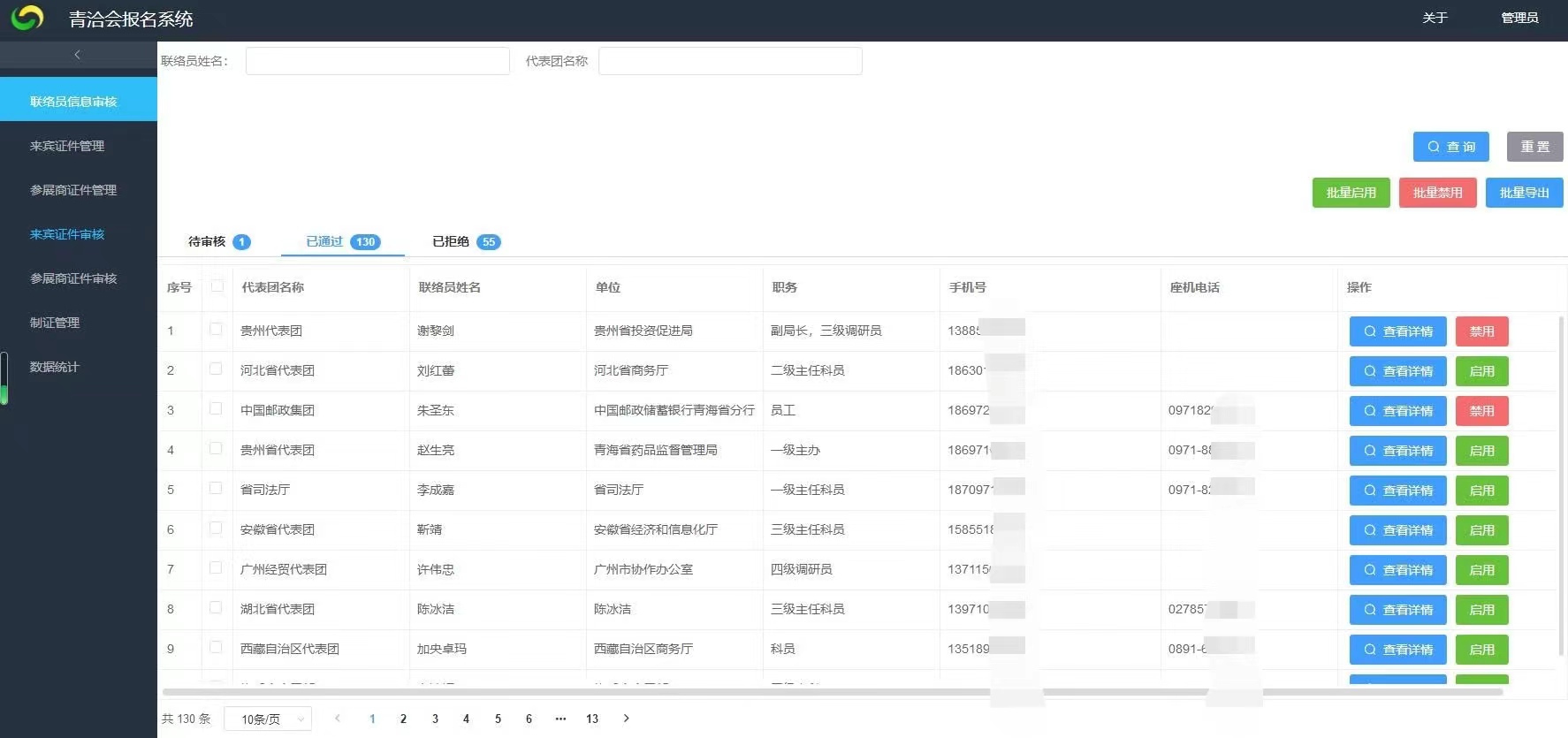The height and width of the screenshot is (738, 1568).
Task: Click the red 批量禁用 button
Action: pos(1437,193)
